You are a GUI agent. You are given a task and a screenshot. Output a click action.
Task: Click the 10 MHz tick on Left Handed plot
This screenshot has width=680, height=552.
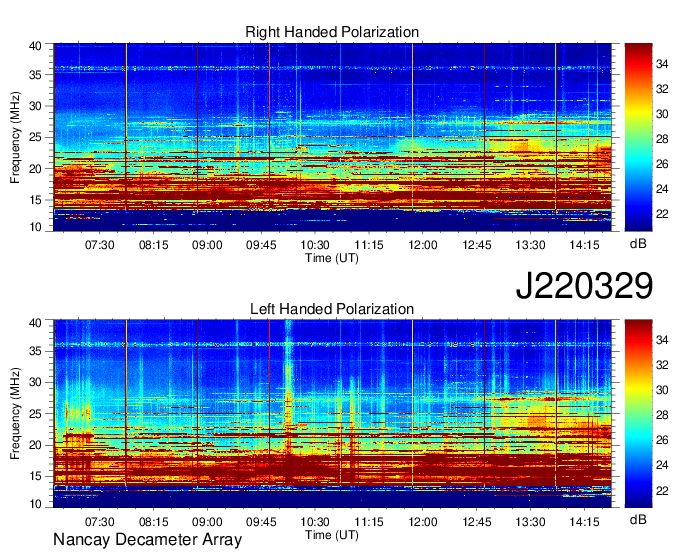(36, 504)
